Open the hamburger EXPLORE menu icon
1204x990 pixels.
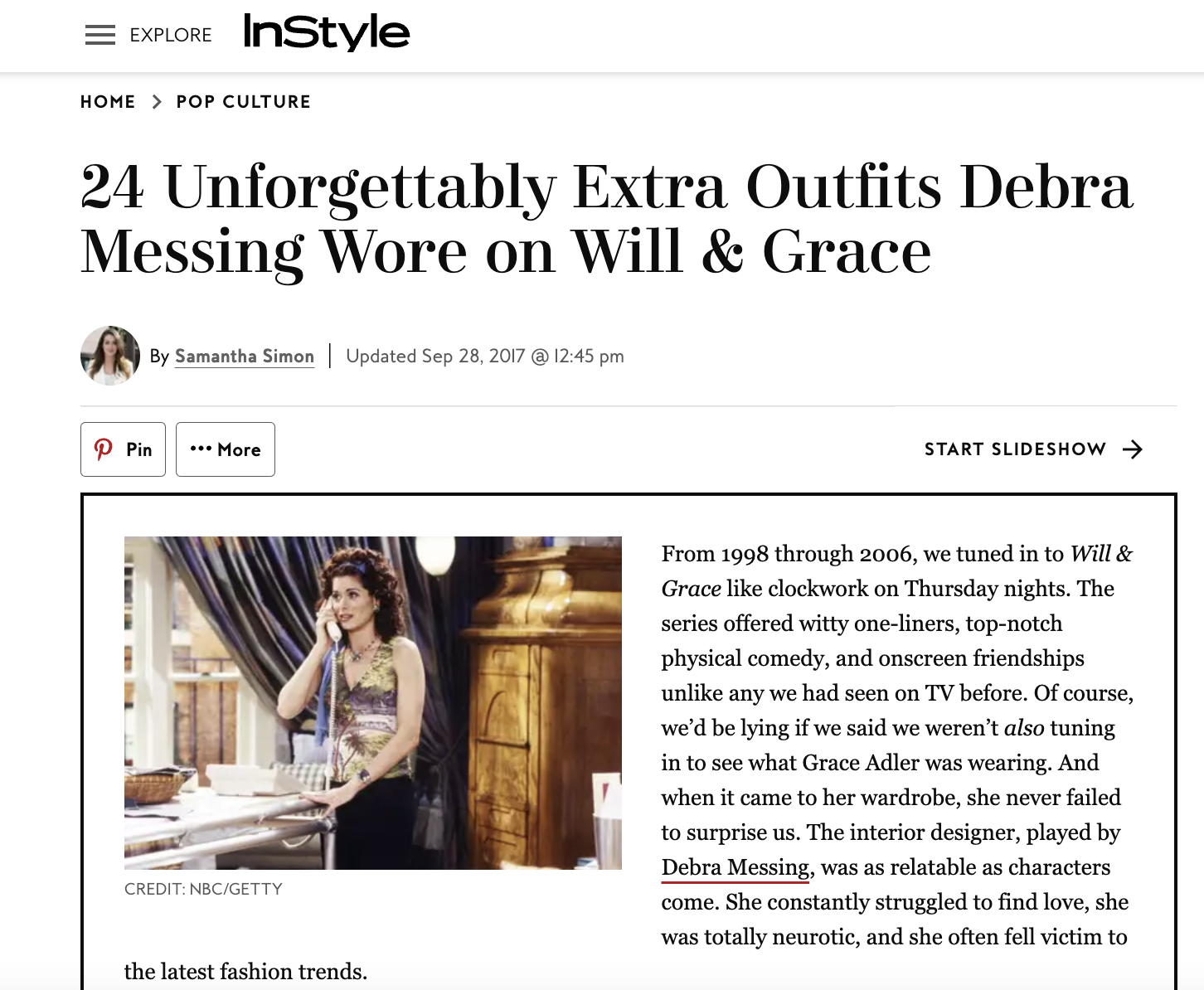(x=100, y=35)
